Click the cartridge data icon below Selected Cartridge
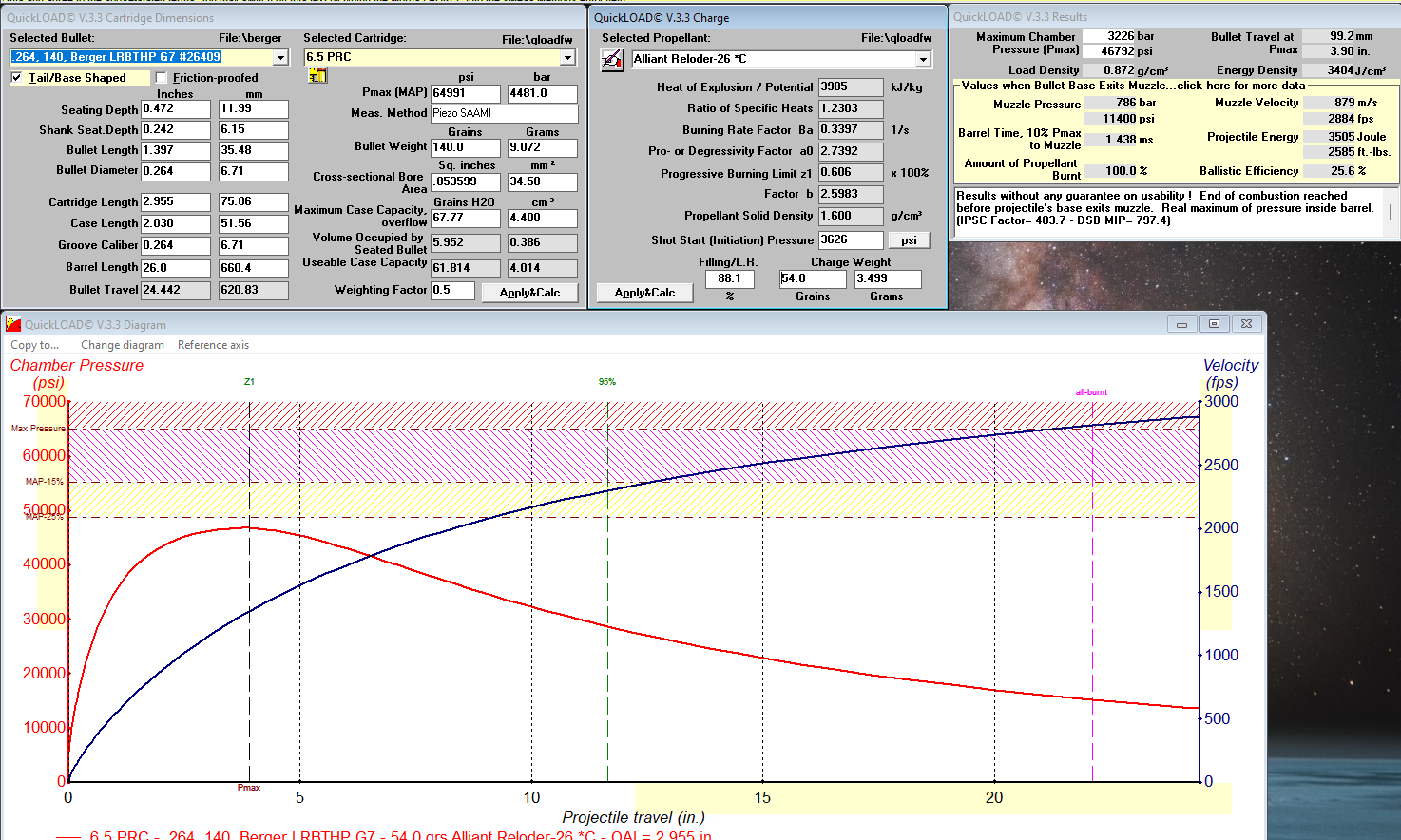Viewport: 1401px width, 840px height. (317, 76)
